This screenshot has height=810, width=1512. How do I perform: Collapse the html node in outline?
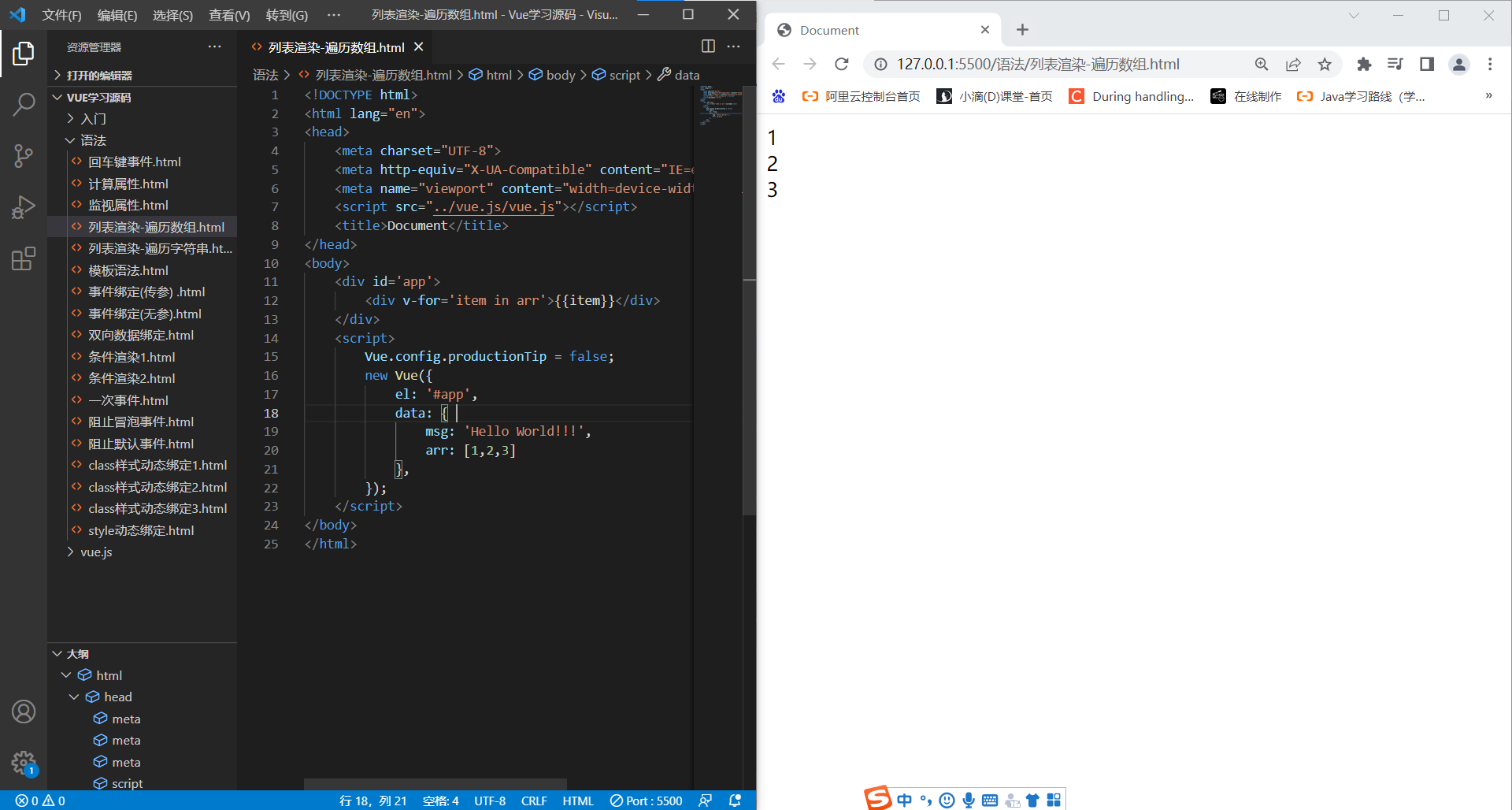[67, 675]
